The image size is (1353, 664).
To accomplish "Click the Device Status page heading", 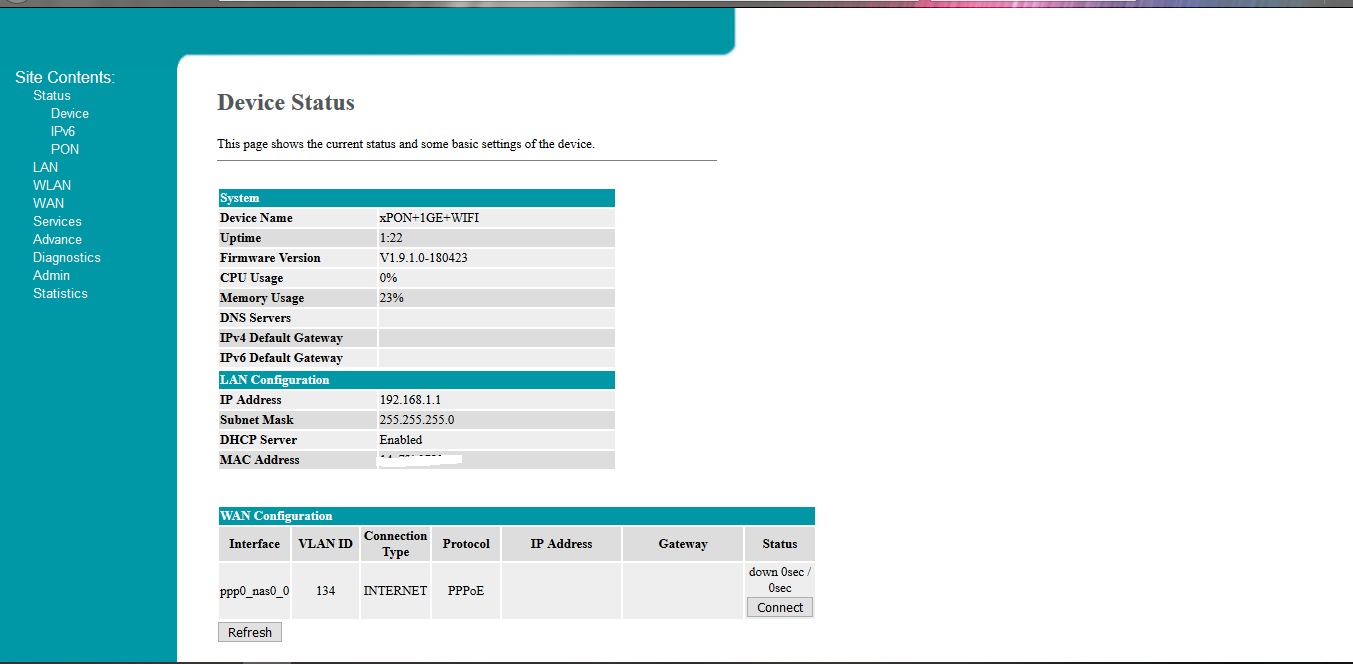I will point(286,103).
